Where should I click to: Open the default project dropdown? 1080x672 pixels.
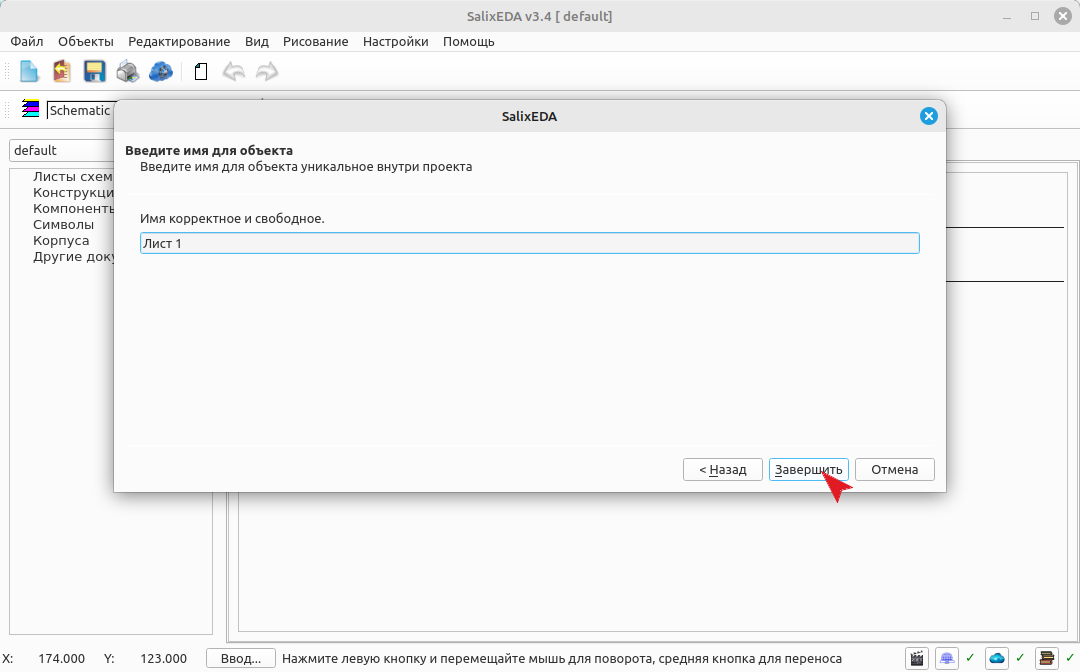tap(62, 150)
